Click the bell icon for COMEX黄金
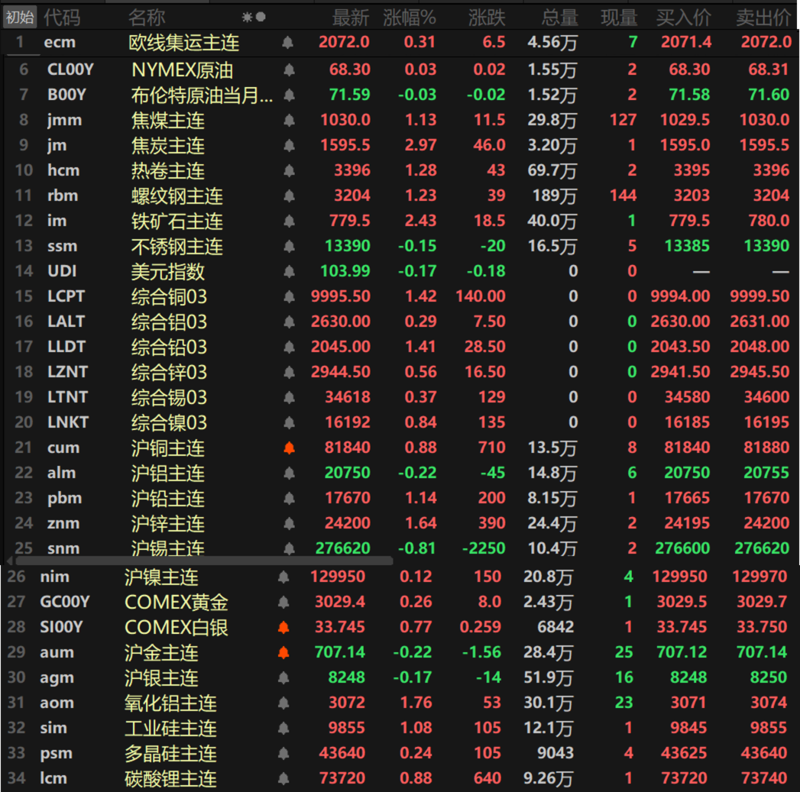This screenshot has width=800, height=792. click(284, 602)
